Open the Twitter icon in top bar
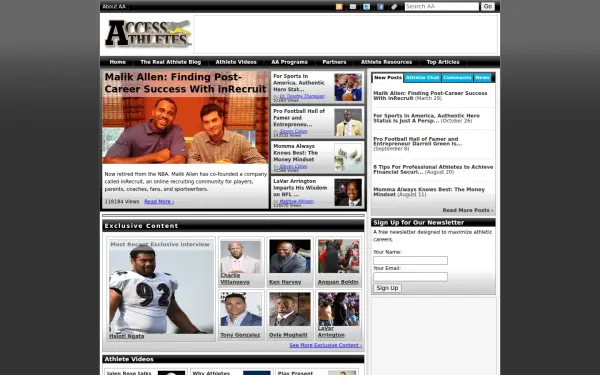Image resolution: width=600 pixels, height=375 pixels. coord(367,7)
